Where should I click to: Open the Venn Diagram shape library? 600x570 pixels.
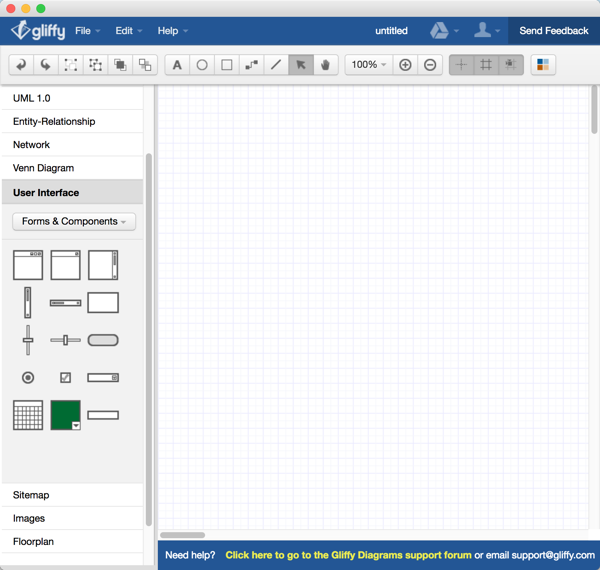tap(72, 168)
